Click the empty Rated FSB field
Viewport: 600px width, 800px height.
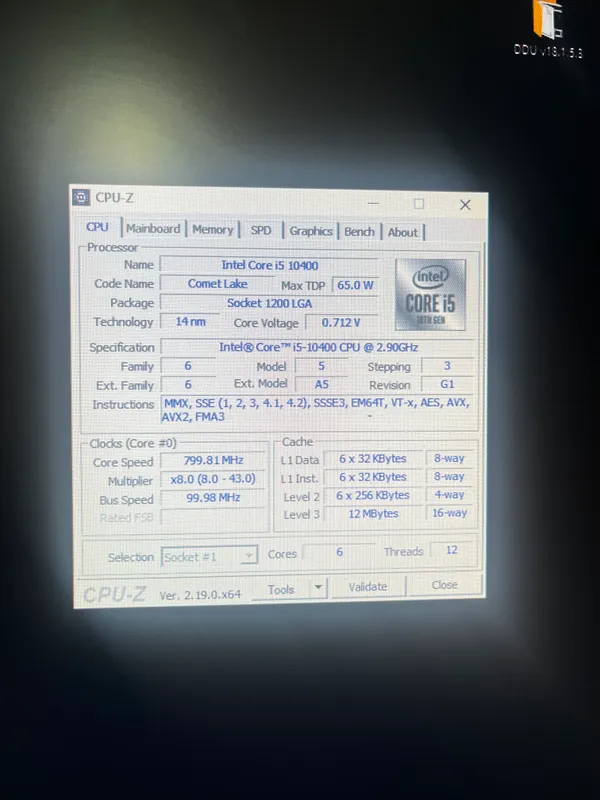click(213, 516)
